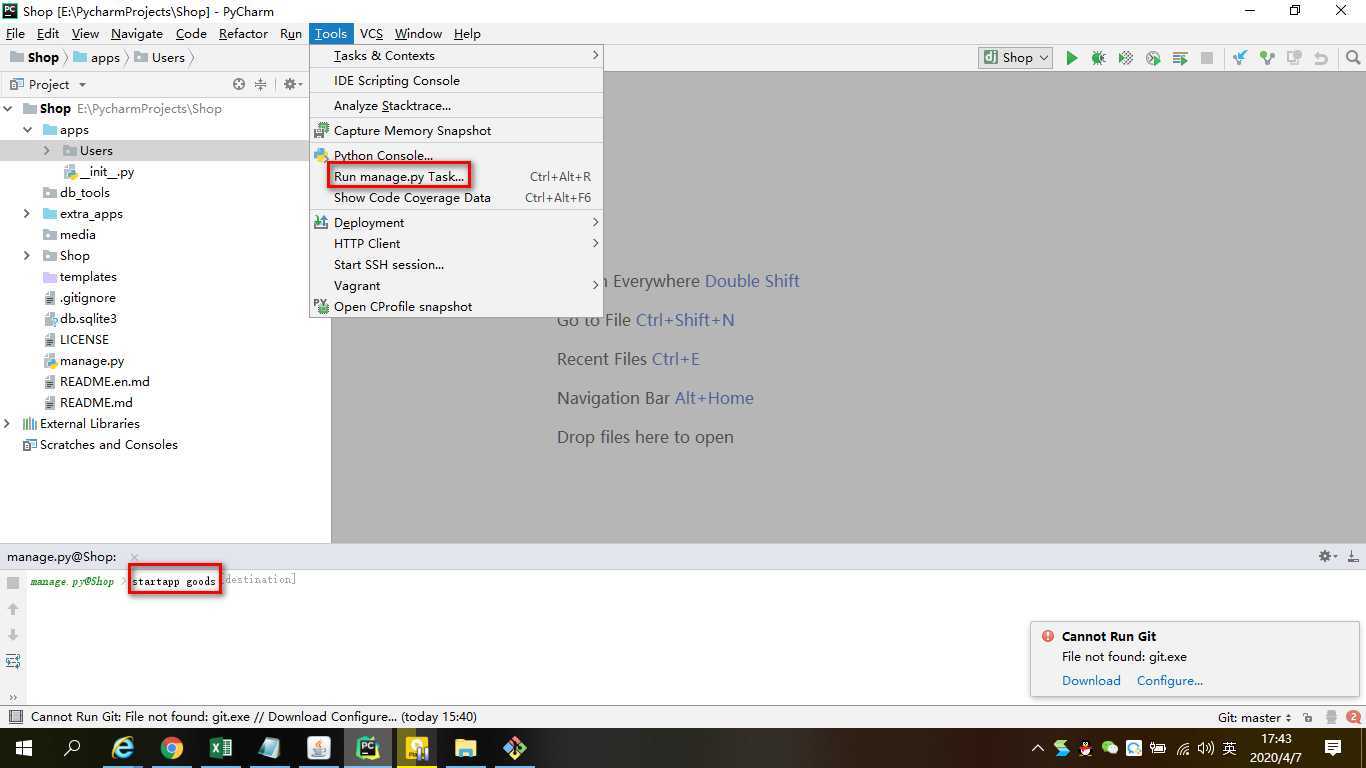The height and width of the screenshot is (768, 1366).
Task: Open File Explorer from the taskbar
Action: point(466,747)
